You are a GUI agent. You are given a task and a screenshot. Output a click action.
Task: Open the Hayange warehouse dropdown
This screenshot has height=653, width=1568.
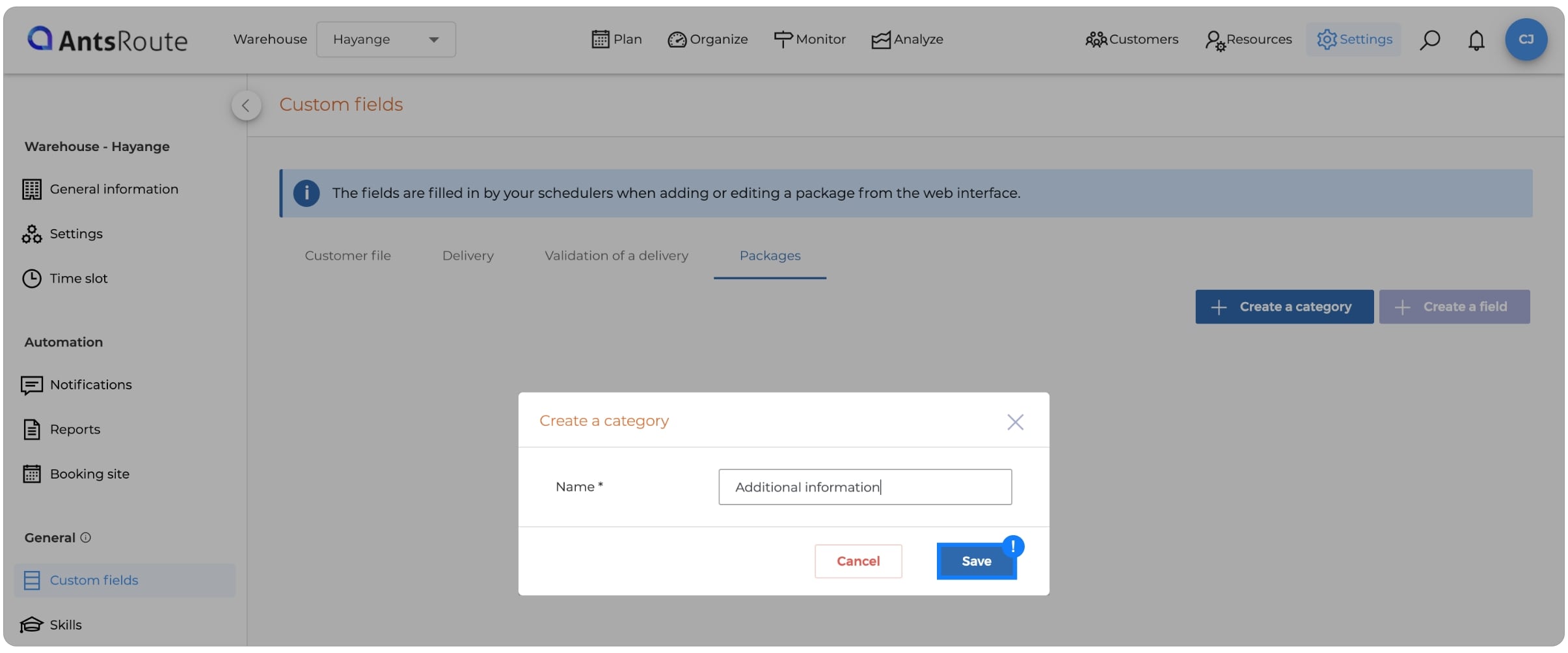(386, 39)
